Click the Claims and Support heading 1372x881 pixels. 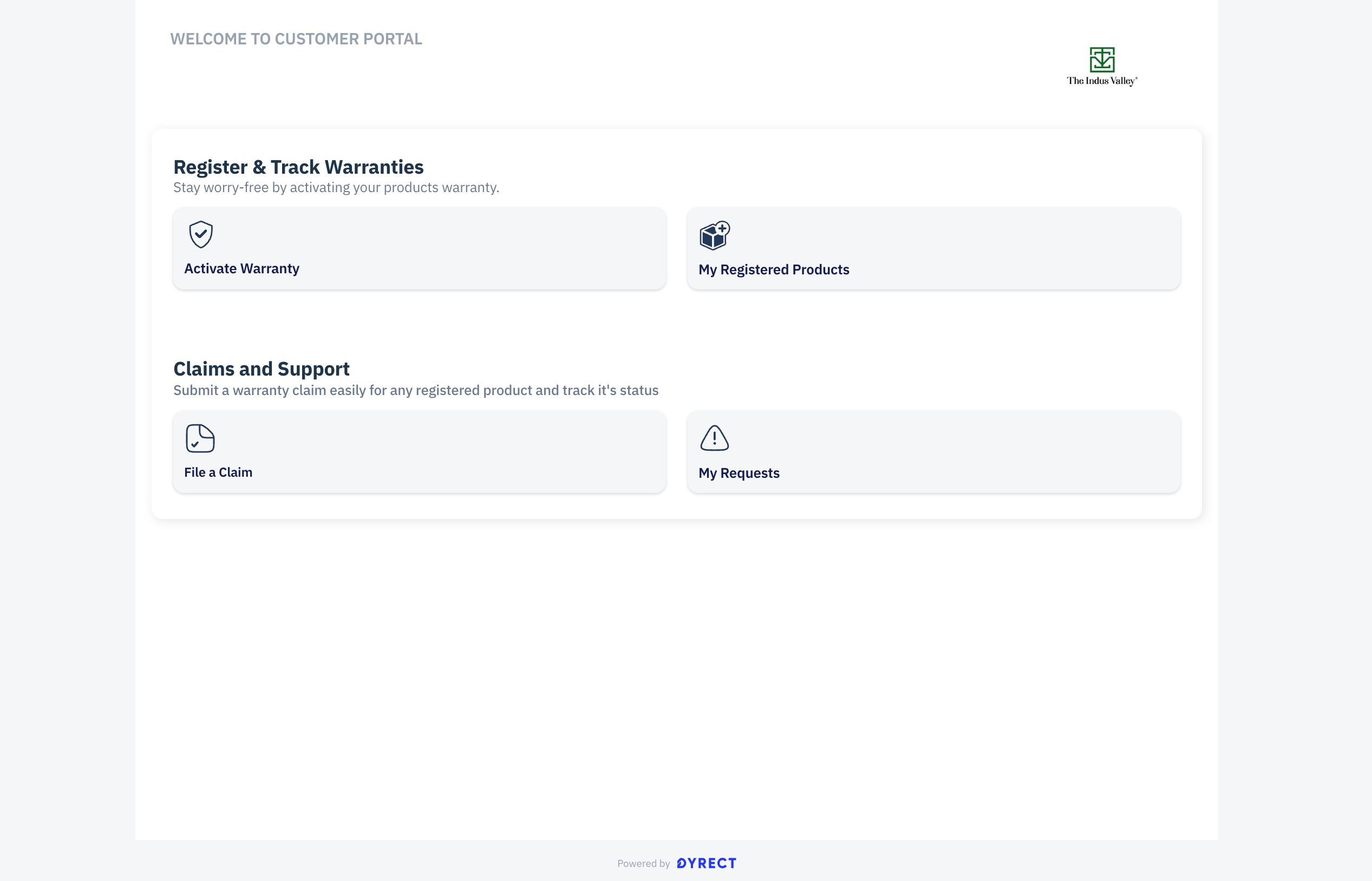pyautogui.click(x=261, y=369)
